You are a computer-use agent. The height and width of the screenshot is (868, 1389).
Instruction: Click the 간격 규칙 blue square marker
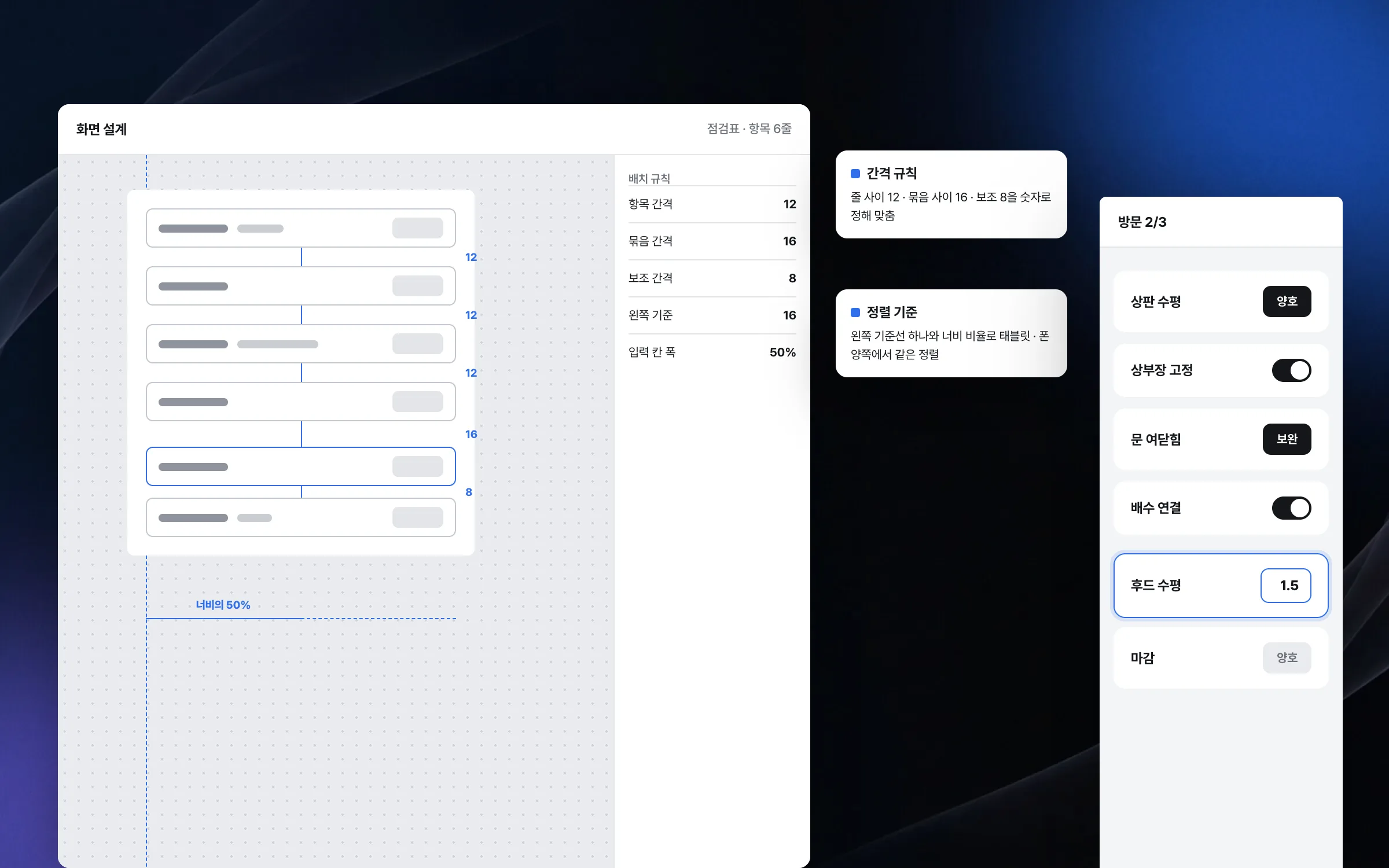tap(855, 174)
